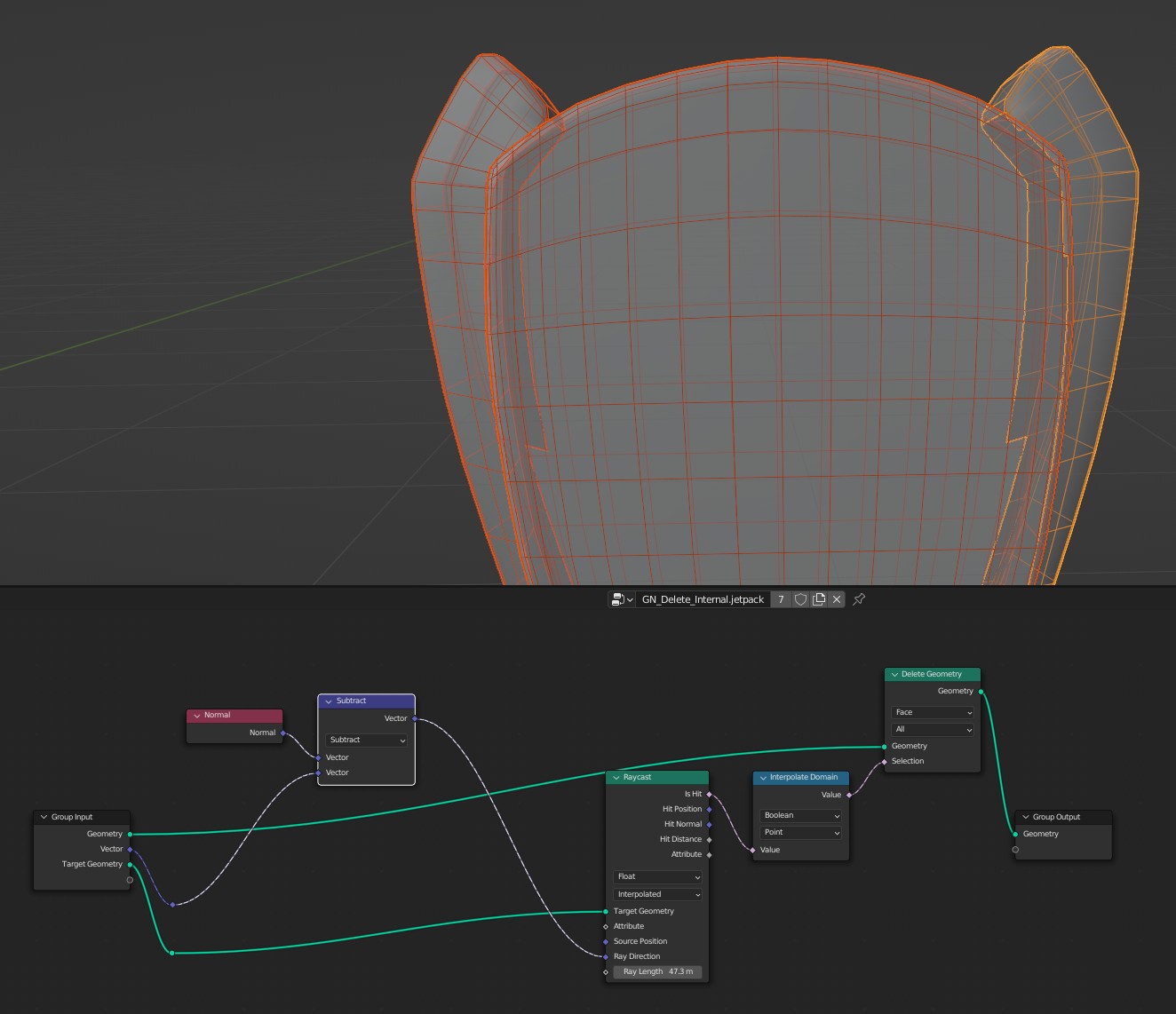Enable the fake user shield for the node group

(800, 599)
